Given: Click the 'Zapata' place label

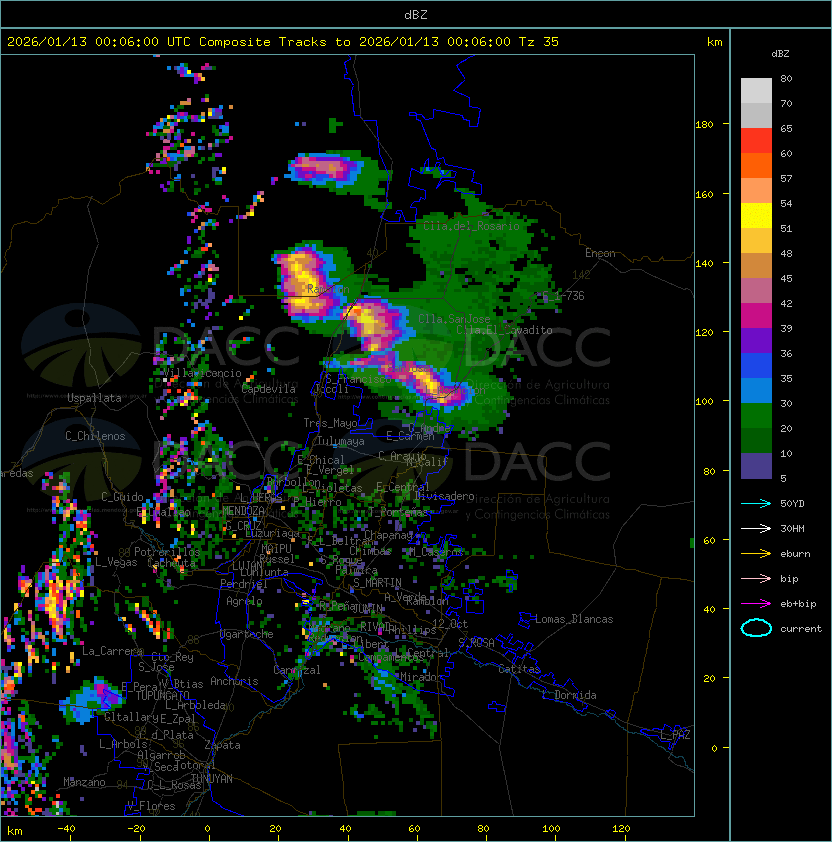Looking at the screenshot, I should [222, 745].
